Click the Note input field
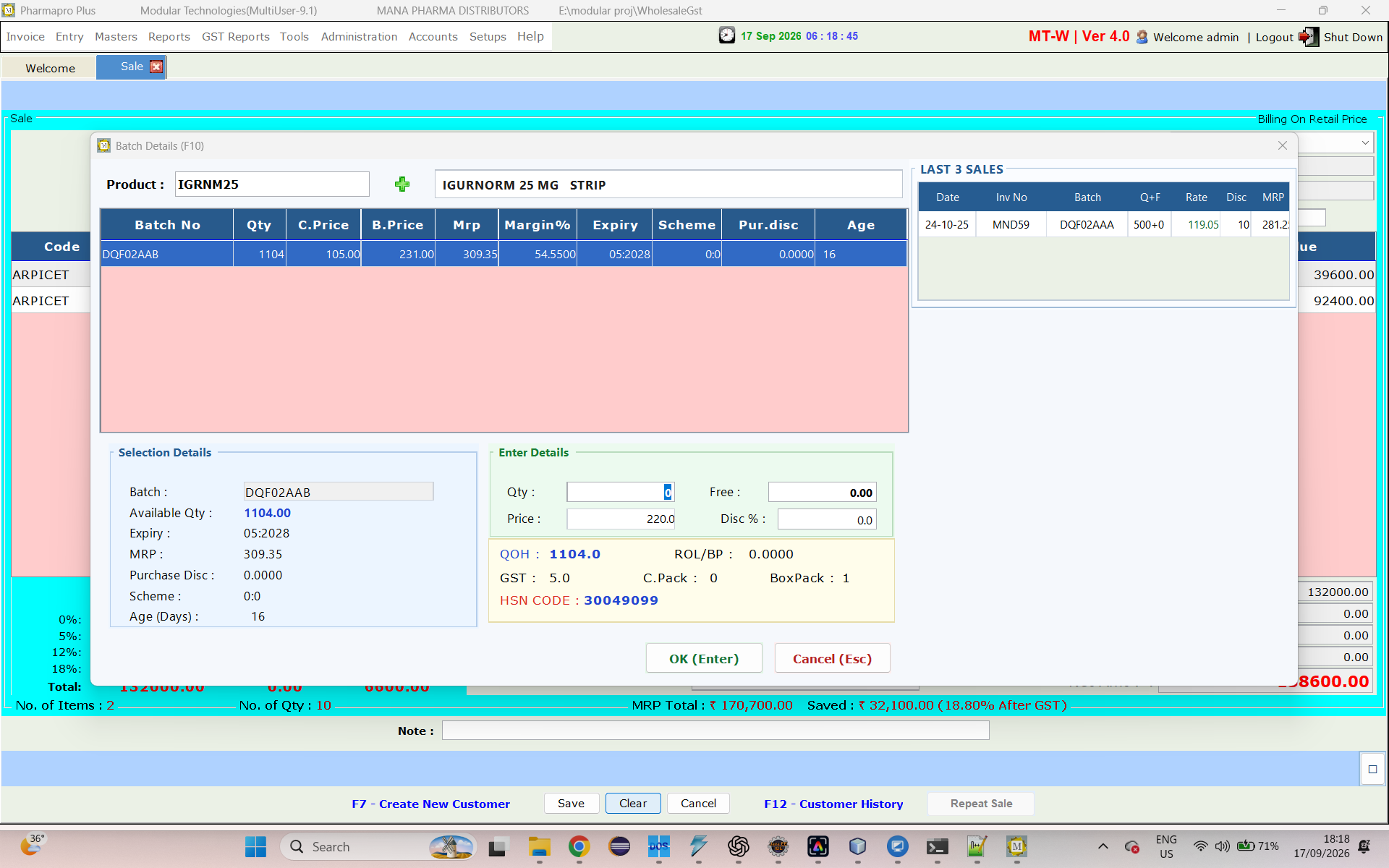Screen dimensions: 1389x868 [x=715, y=731]
